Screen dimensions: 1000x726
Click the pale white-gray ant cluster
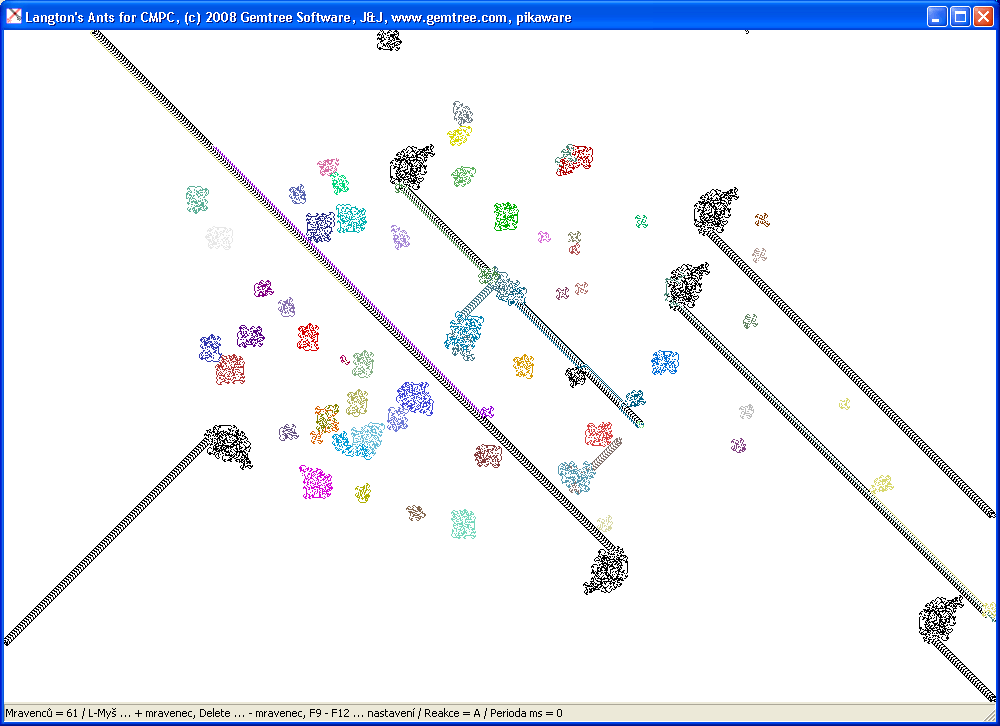coord(219,238)
